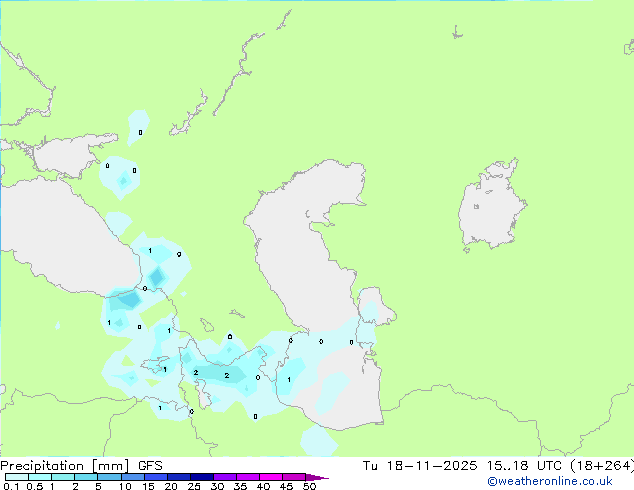This screenshot has width=634, height=490.
Task: Click the 35–40 mm legend color box
Action: coord(248,477)
